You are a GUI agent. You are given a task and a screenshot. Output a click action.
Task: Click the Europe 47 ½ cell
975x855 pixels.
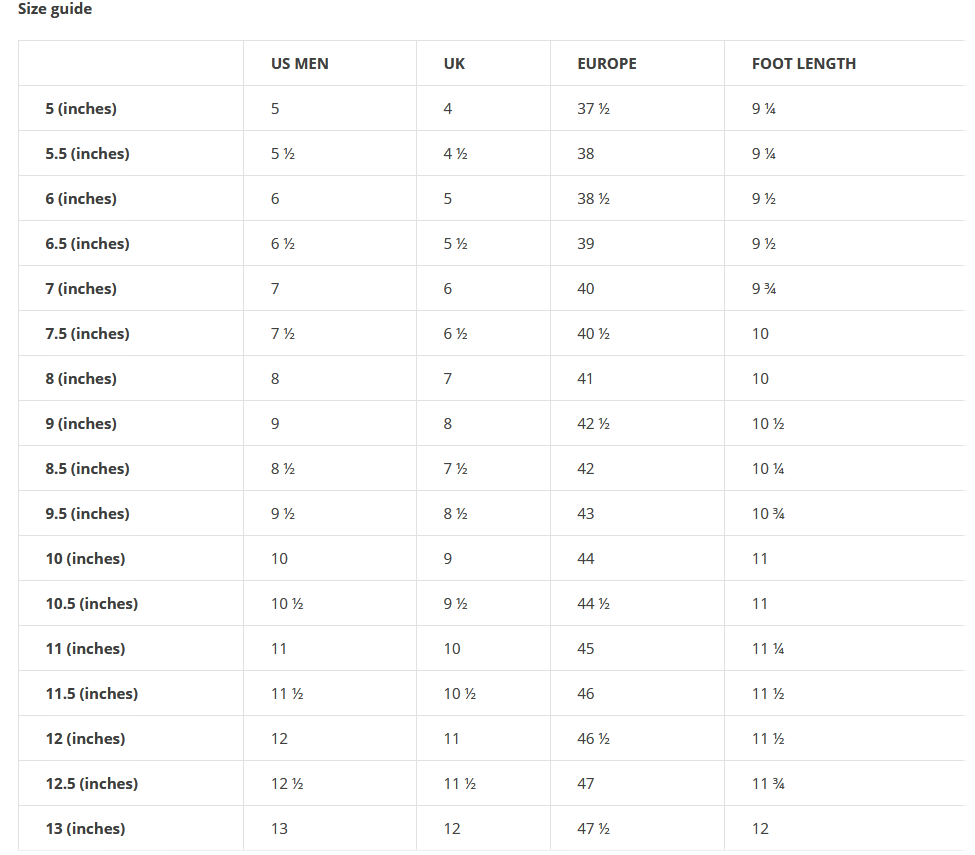coord(593,829)
